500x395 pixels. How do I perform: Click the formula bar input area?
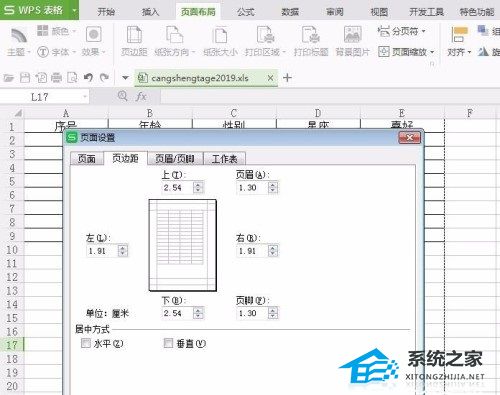click(330, 97)
